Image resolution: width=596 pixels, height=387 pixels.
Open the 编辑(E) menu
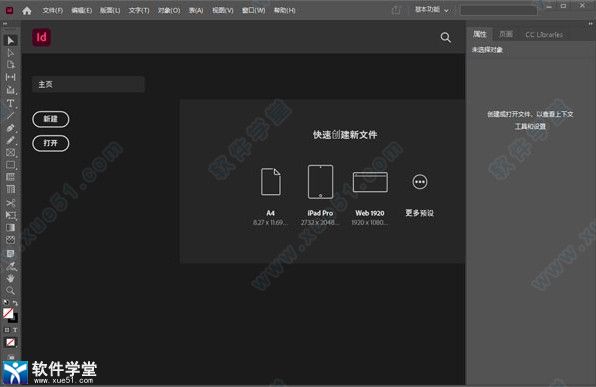click(81, 10)
